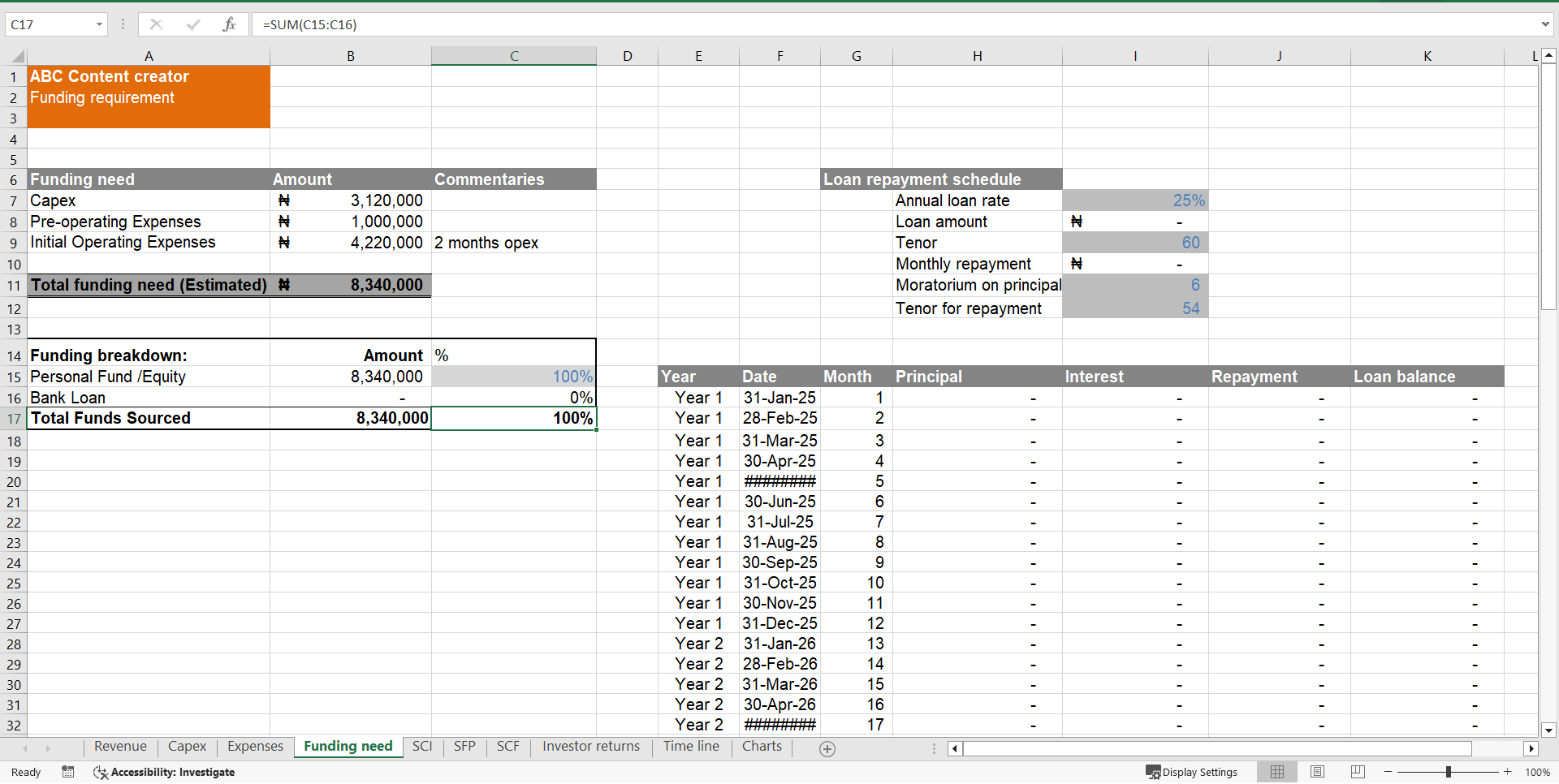Select the '2 months opex' commentary cell

[x=514, y=243]
